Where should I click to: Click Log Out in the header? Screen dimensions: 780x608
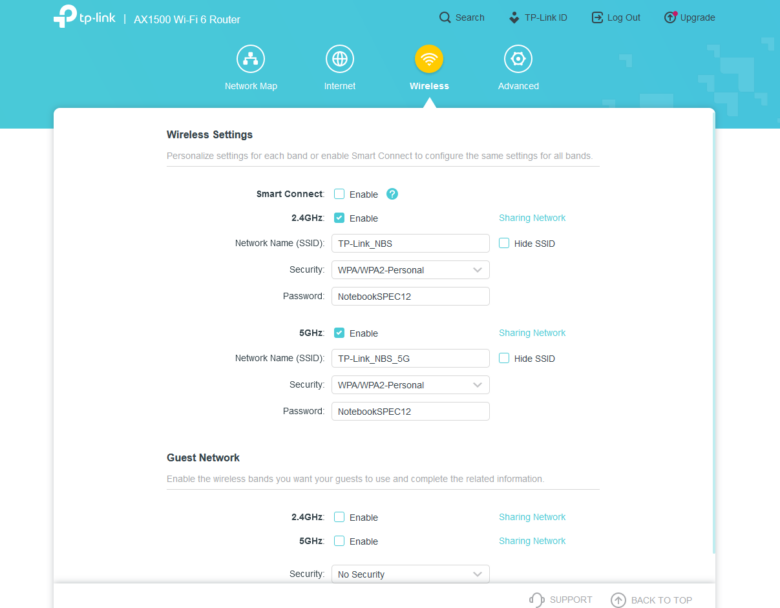click(615, 18)
